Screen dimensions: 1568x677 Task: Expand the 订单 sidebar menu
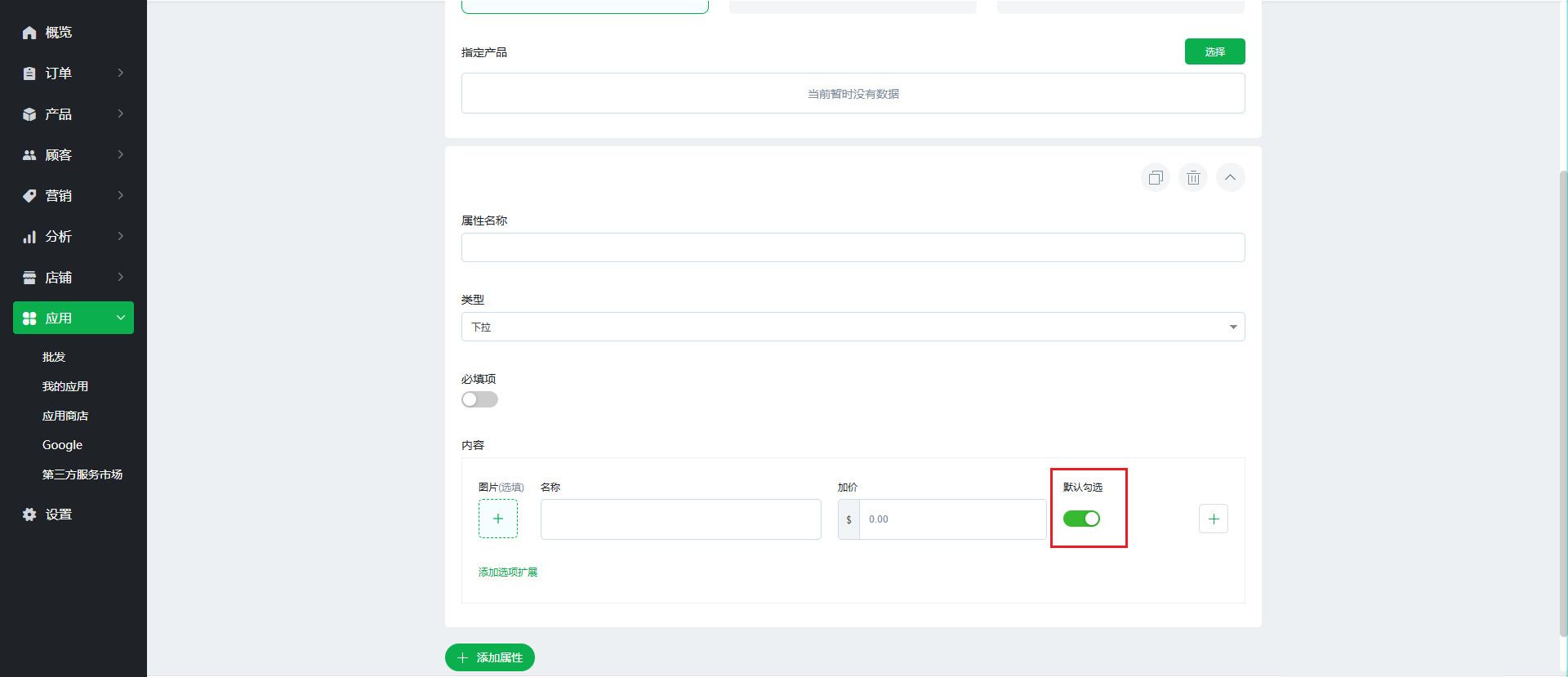coord(73,73)
